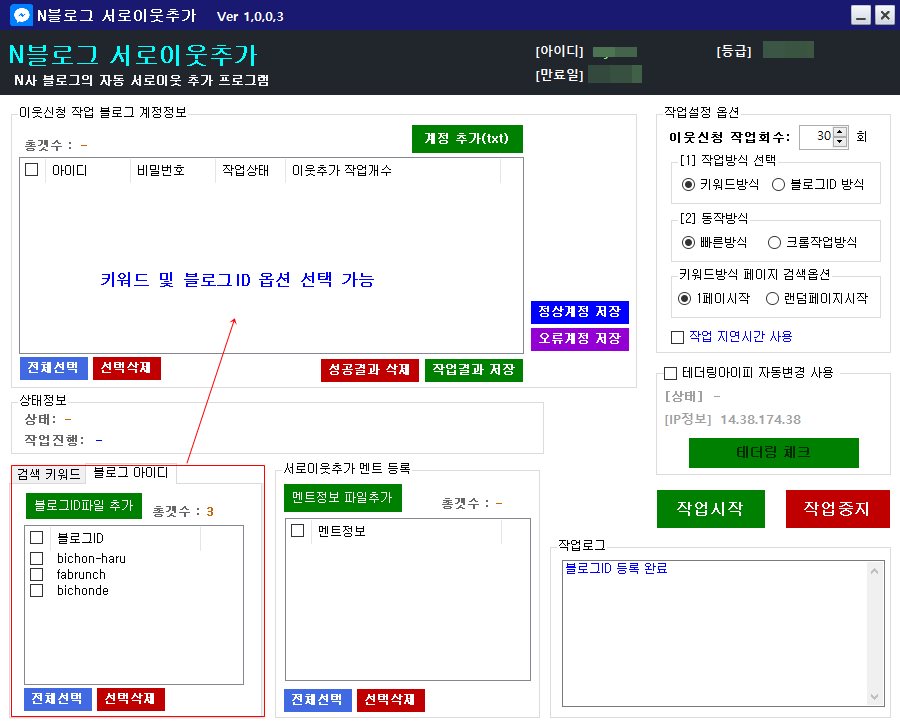Click the IP address 14.38.174.38 text
Image resolution: width=900 pixels, height=725 pixels.
[x=761, y=420]
